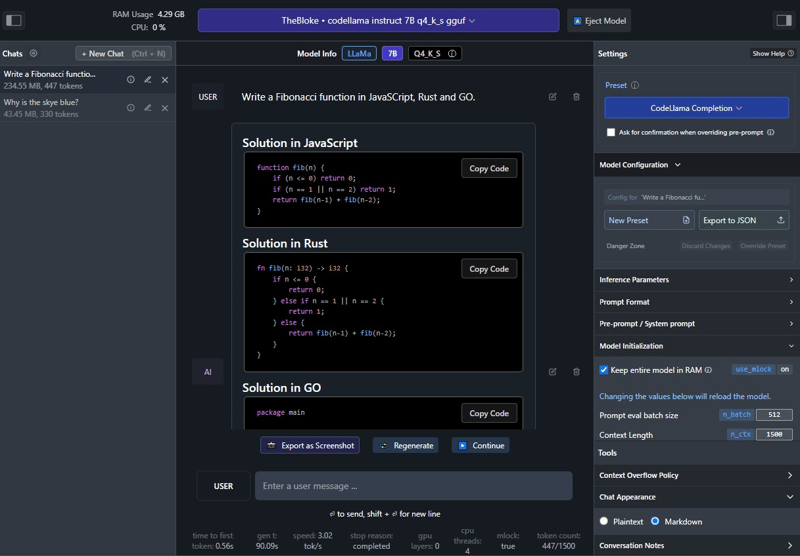
Task: Edit the AI message with edit icon
Action: click(x=553, y=371)
